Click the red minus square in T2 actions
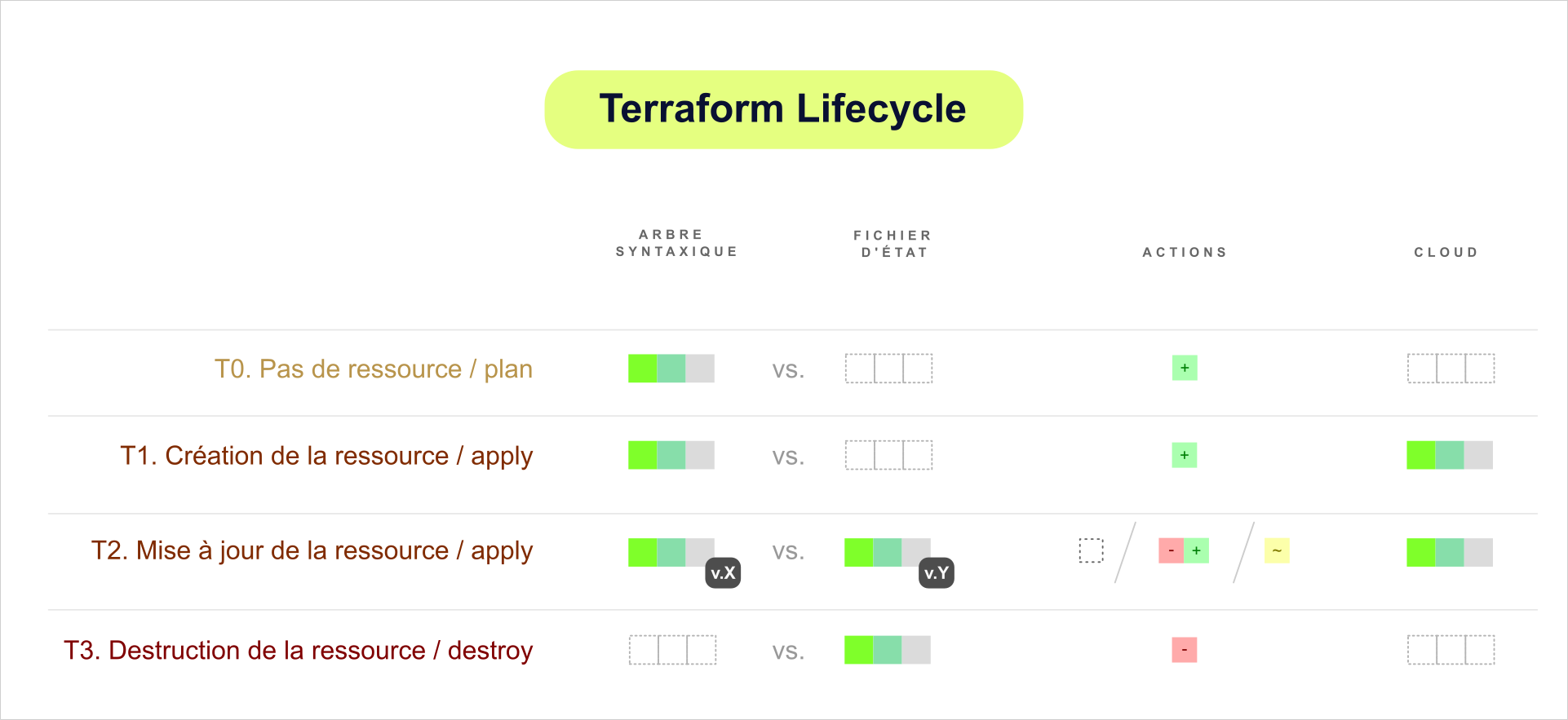This screenshot has height=720, width=1568. [x=1171, y=551]
